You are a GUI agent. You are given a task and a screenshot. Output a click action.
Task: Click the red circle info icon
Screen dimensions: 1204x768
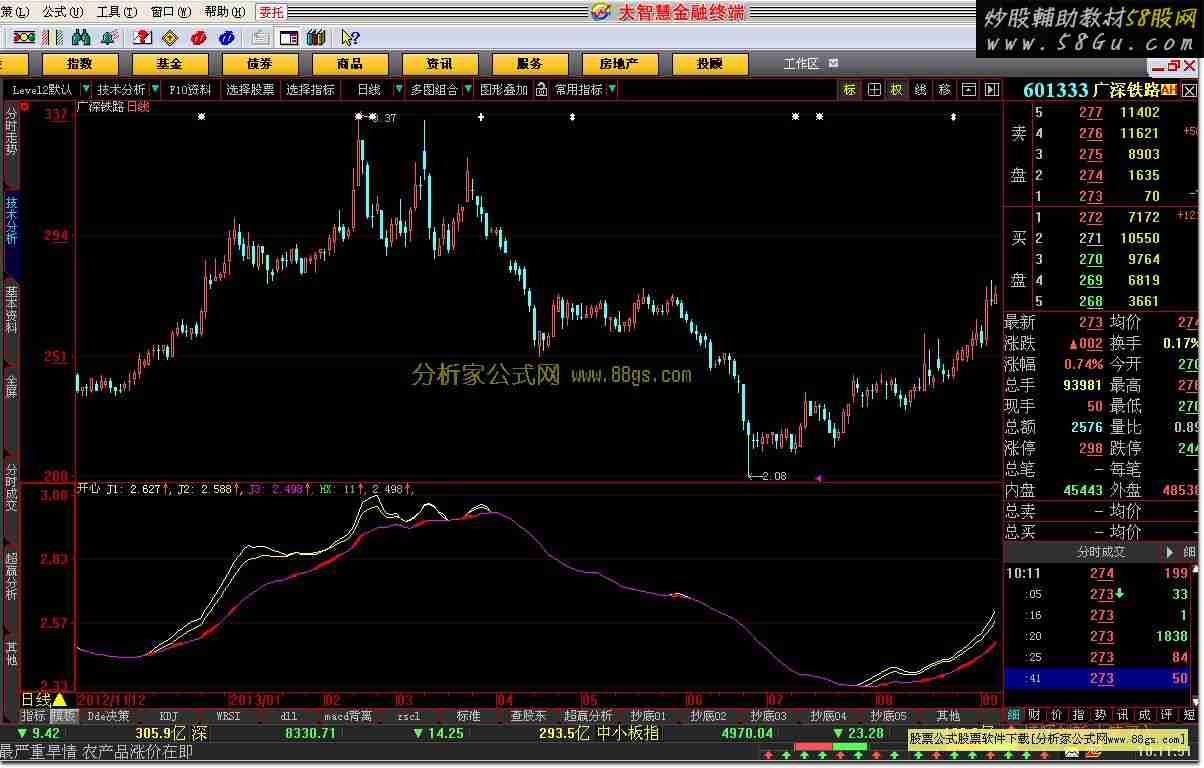coord(198,37)
